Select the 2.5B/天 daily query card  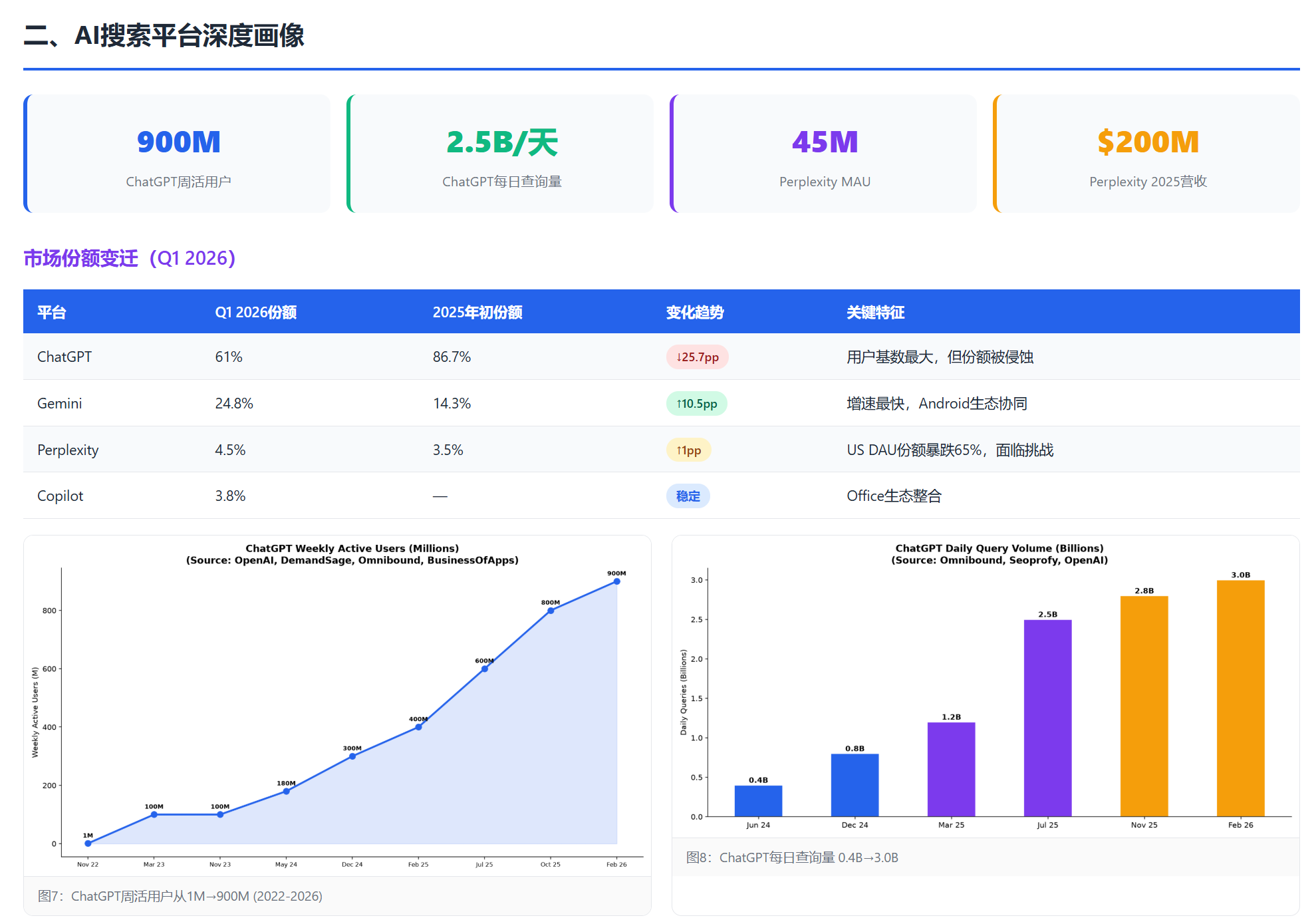tap(500, 154)
